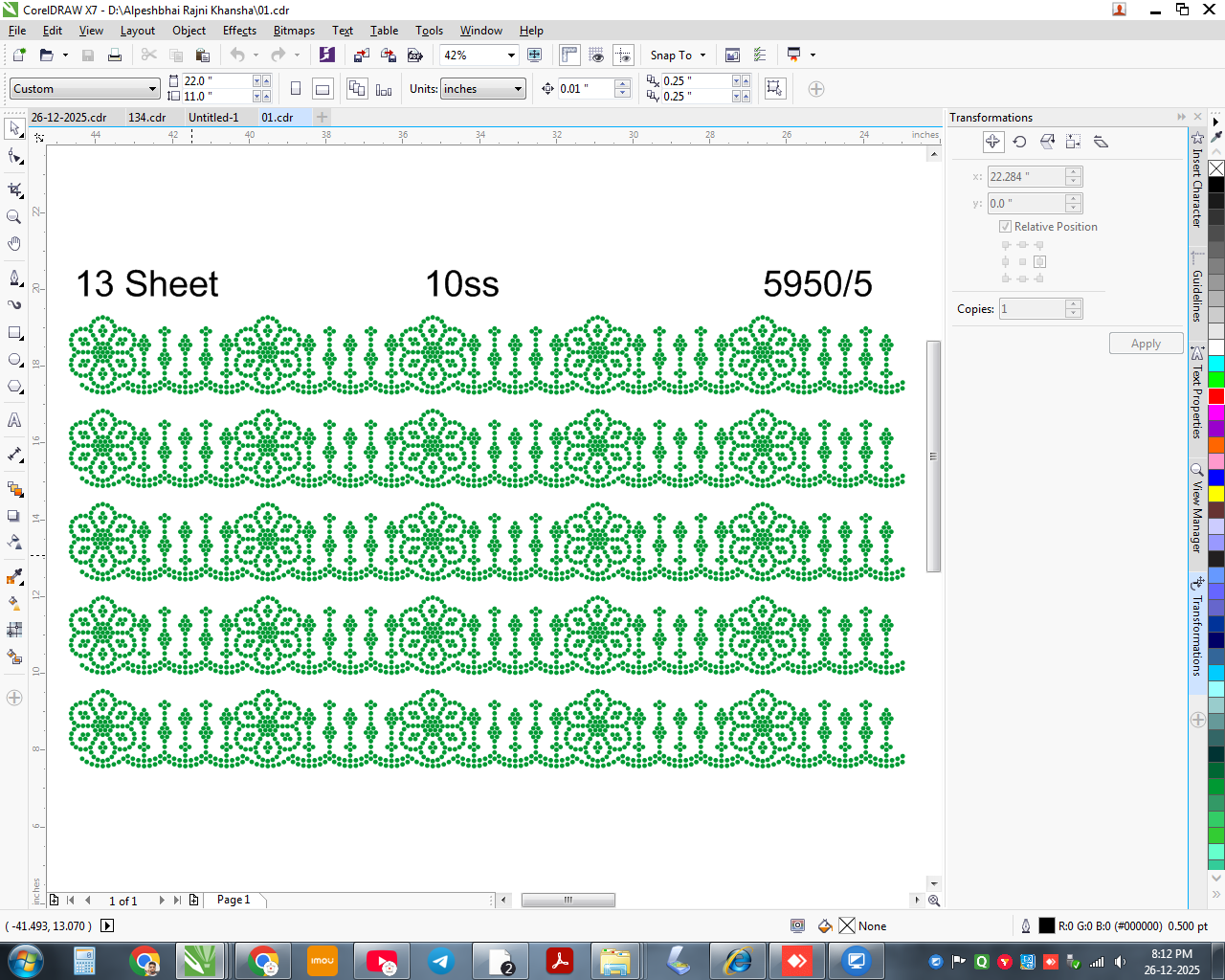Toggle Show Guidelines button

coord(623,56)
